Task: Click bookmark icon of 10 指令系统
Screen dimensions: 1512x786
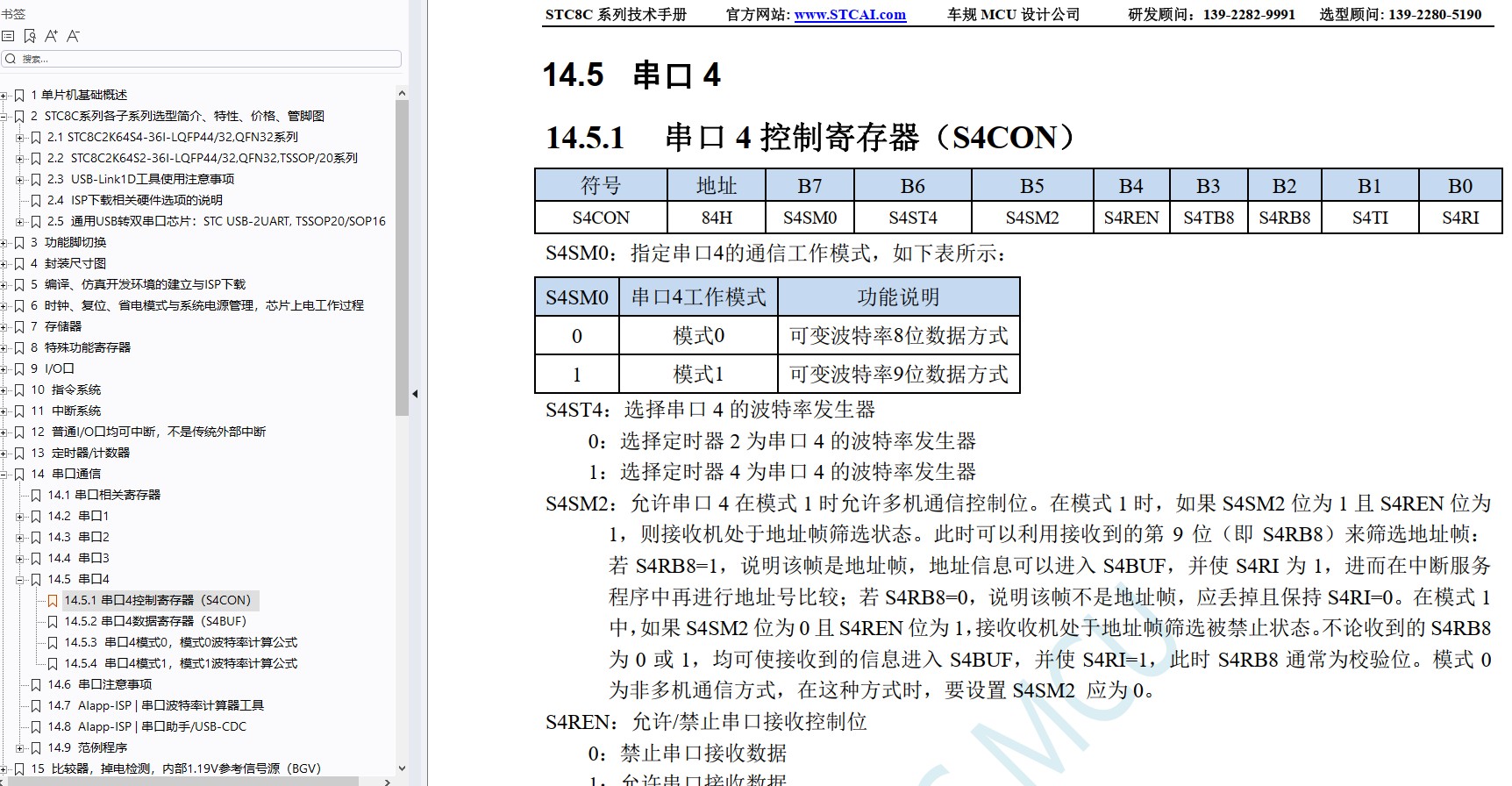Action: click(19, 389)
